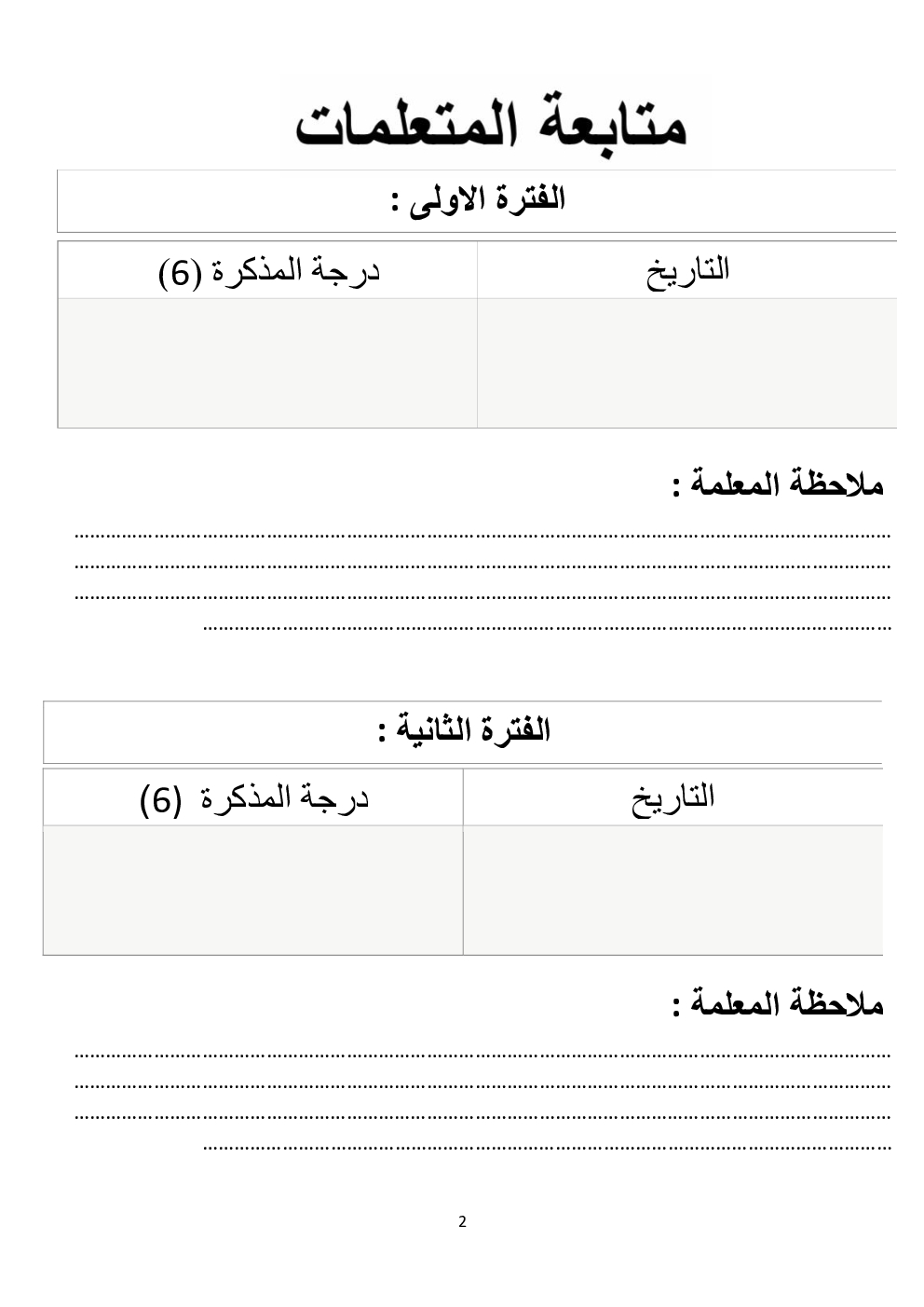The image size is (924, 1307).
Task: Click third dotted line of second teacher note
Action: click(x=482, y=1115)
